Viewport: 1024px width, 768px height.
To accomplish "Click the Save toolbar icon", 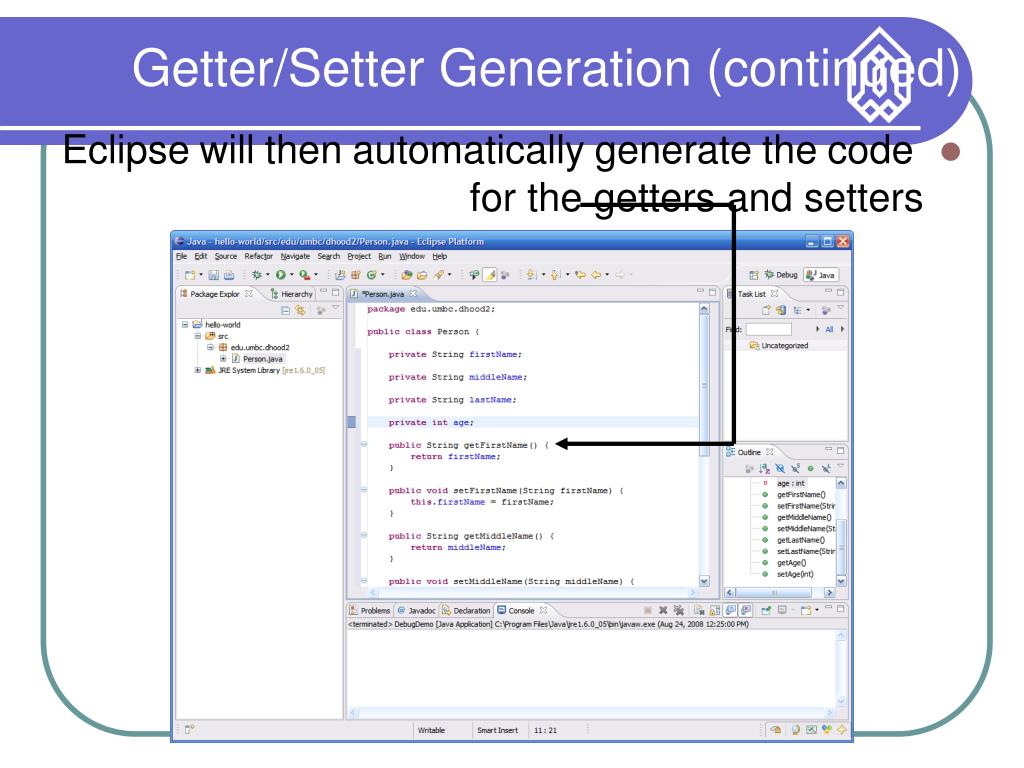I will pyautogui.click(x=213, y=275).
